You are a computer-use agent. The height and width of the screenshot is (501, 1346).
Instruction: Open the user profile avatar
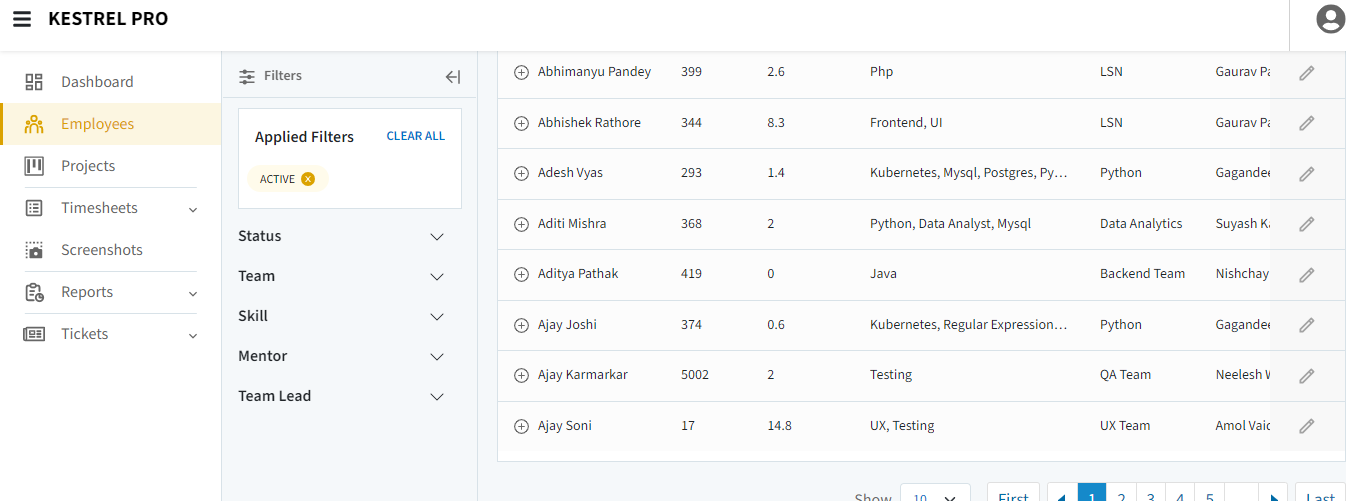(1330, 19)
